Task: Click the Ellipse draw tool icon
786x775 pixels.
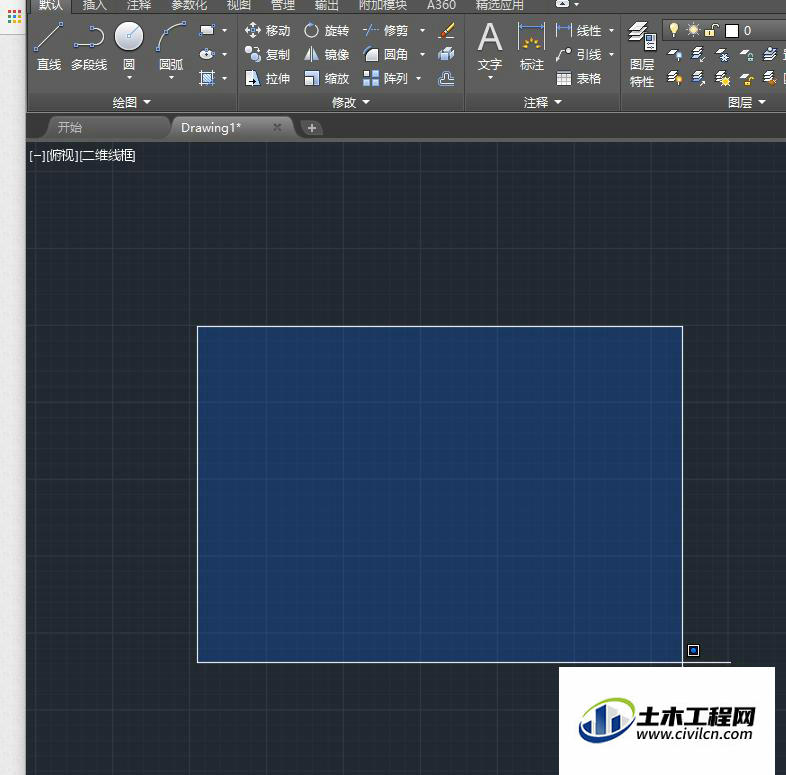Action: click(x=207, y=54)
